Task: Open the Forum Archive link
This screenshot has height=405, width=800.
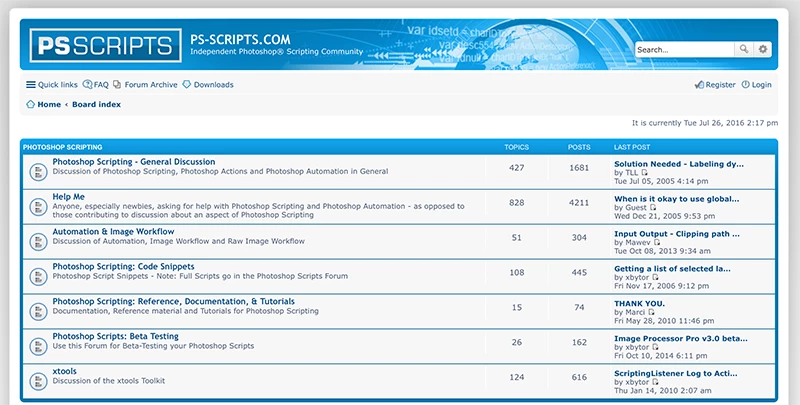Action: pyautogui.click(x=145, y=85)
